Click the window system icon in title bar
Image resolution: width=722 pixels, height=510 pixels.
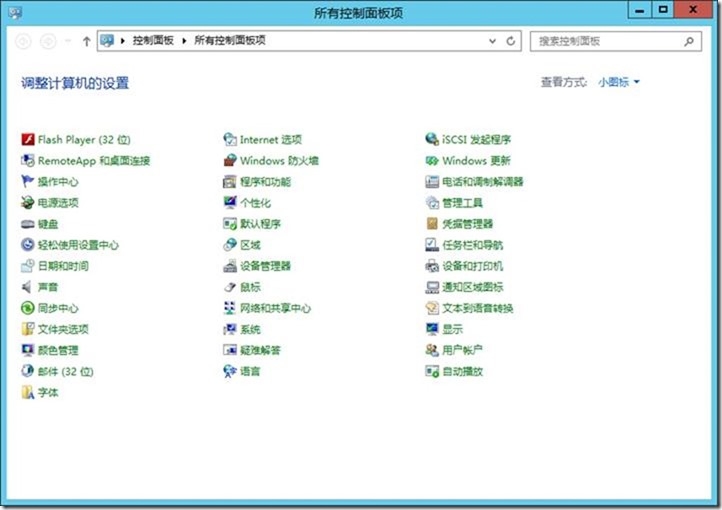click(x=15, y=13)
